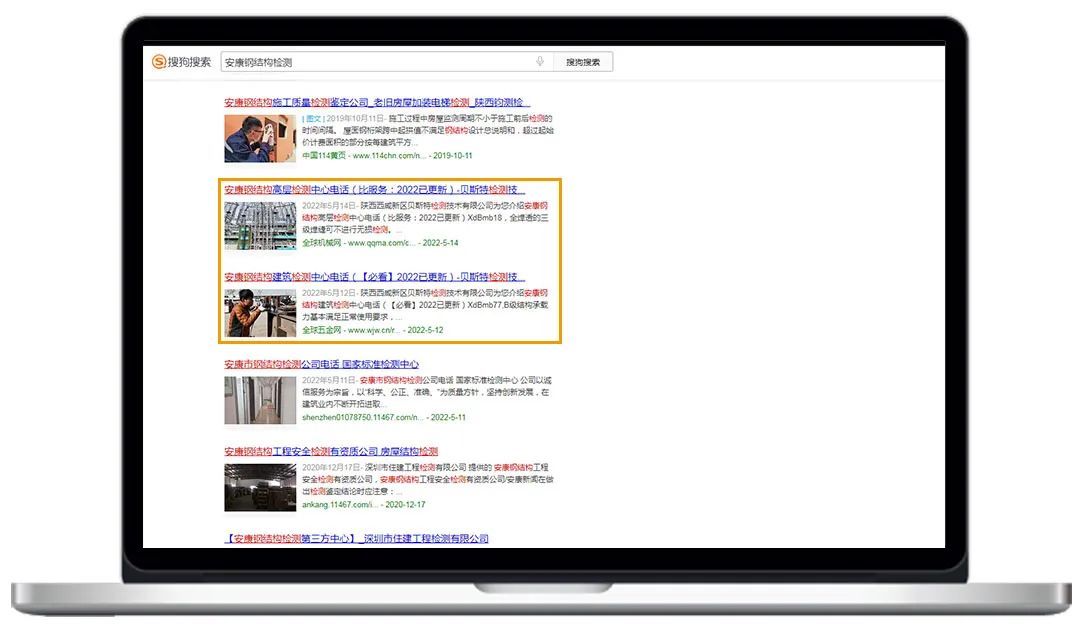
Task: Open the www.114chn.com source link
Action: 389,156
